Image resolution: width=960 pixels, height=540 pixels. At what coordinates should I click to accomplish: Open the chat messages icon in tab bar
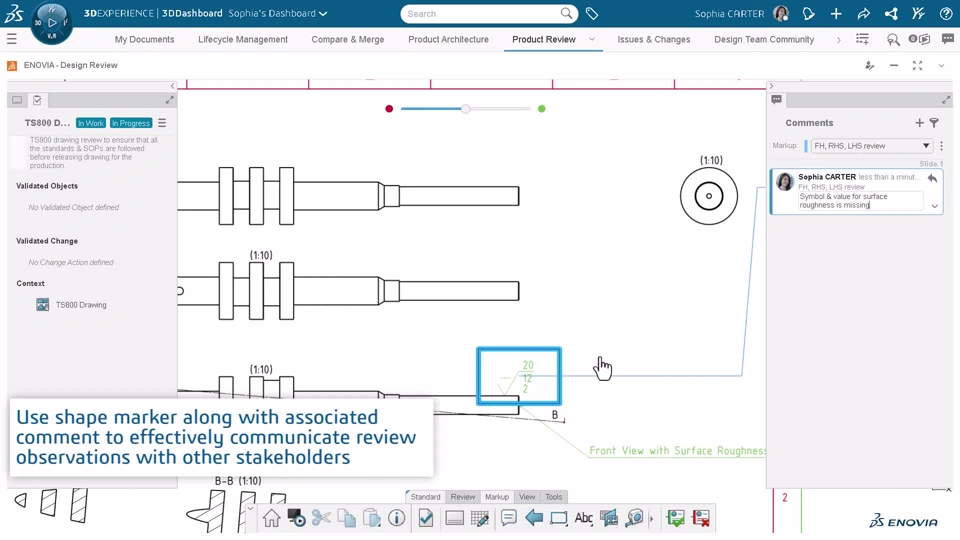coord(948,39)
